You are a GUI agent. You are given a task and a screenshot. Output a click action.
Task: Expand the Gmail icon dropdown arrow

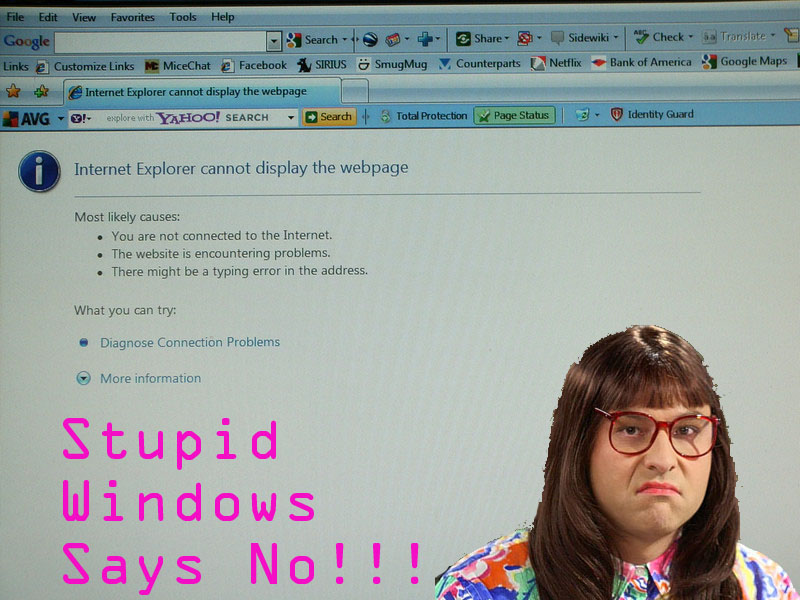(407, 39)
